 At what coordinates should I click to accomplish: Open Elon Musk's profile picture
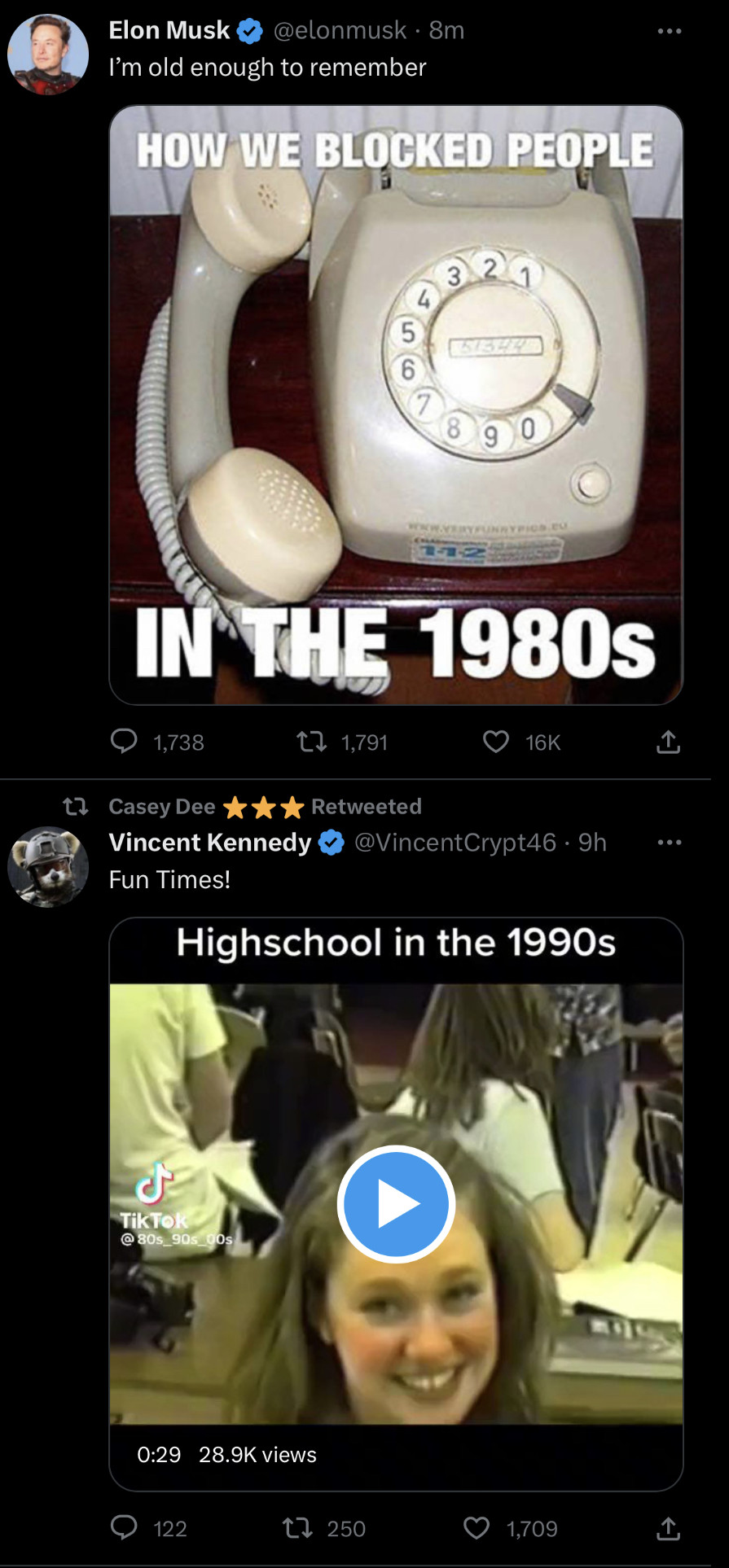pos(48,55)
